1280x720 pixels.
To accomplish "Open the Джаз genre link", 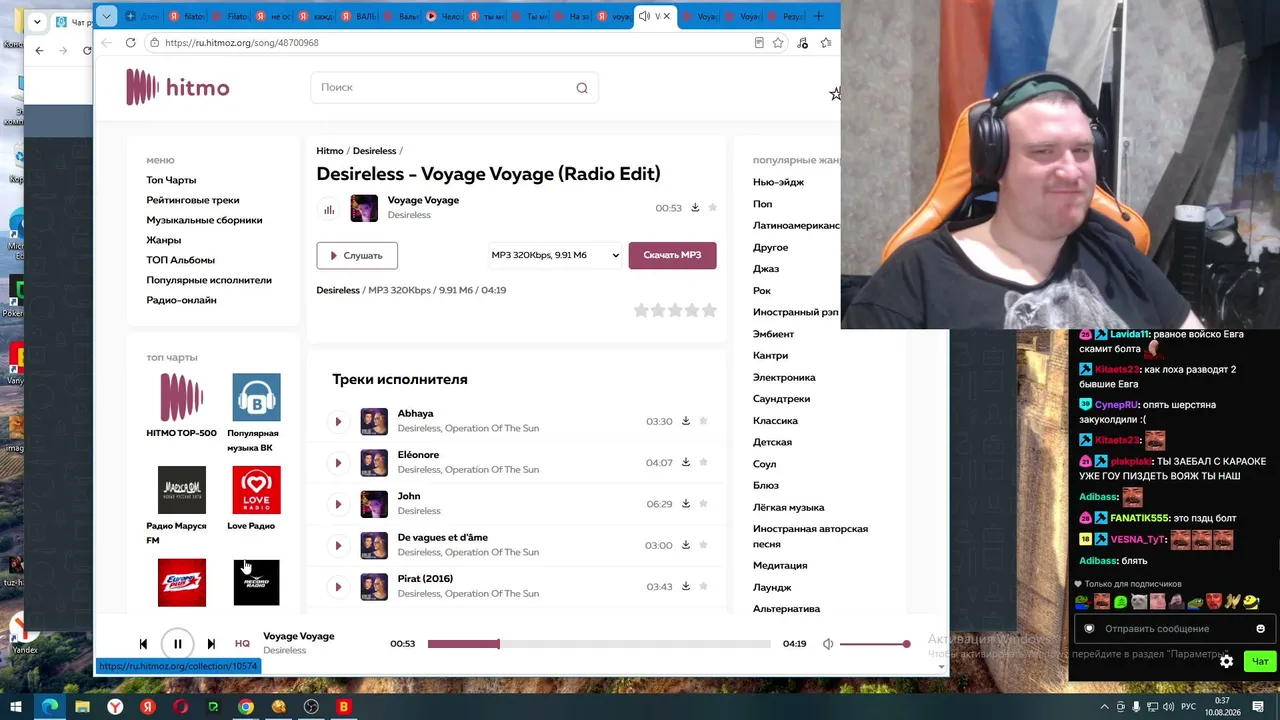I will coord(766,269).
